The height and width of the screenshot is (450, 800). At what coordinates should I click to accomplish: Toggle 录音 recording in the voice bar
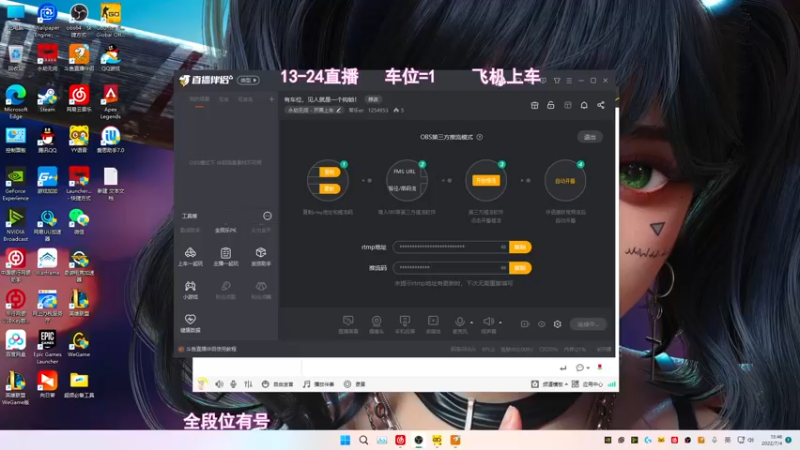pos(355,384)
